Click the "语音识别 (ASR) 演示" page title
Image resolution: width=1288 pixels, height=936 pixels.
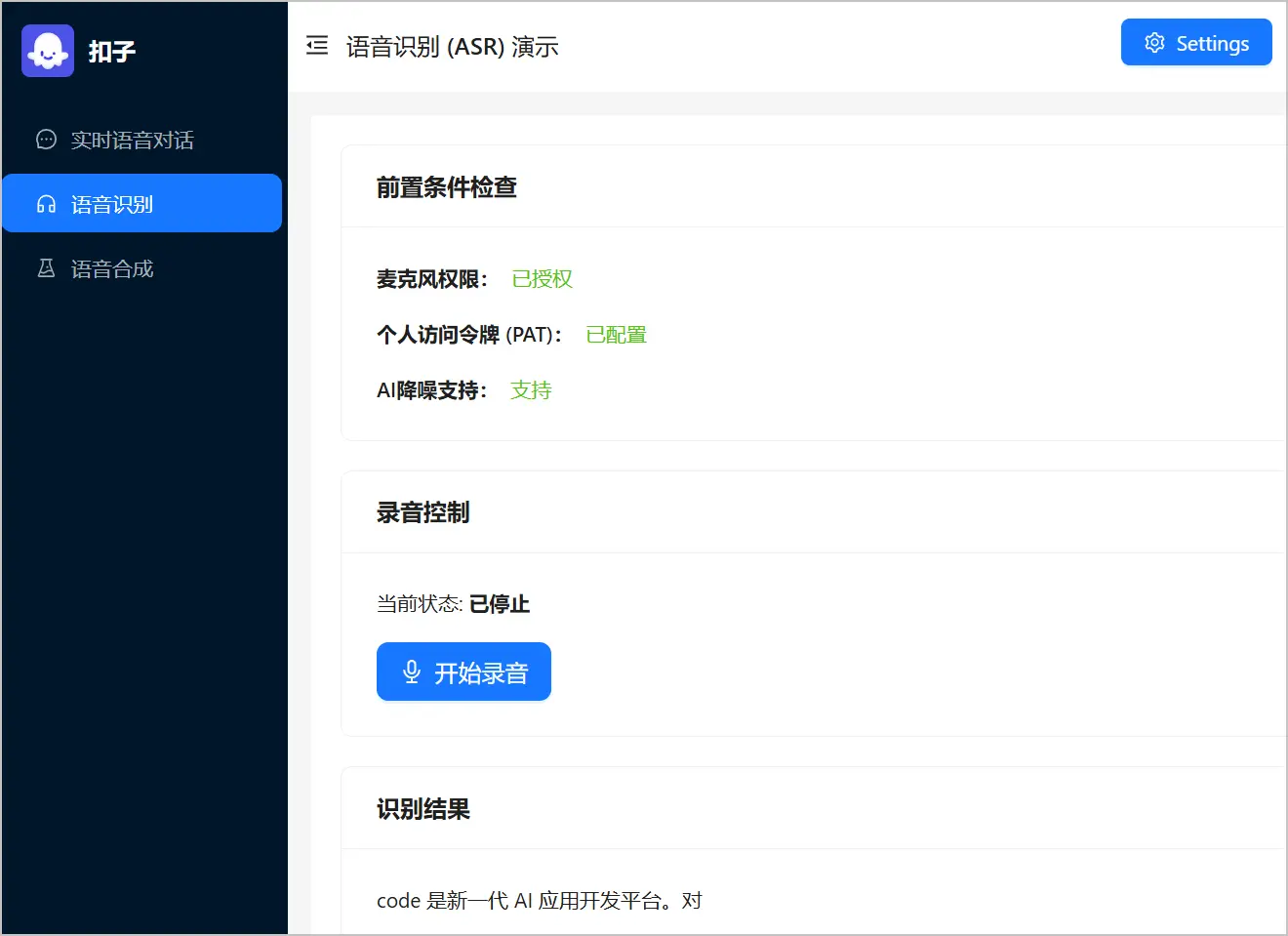coord(453,47)
